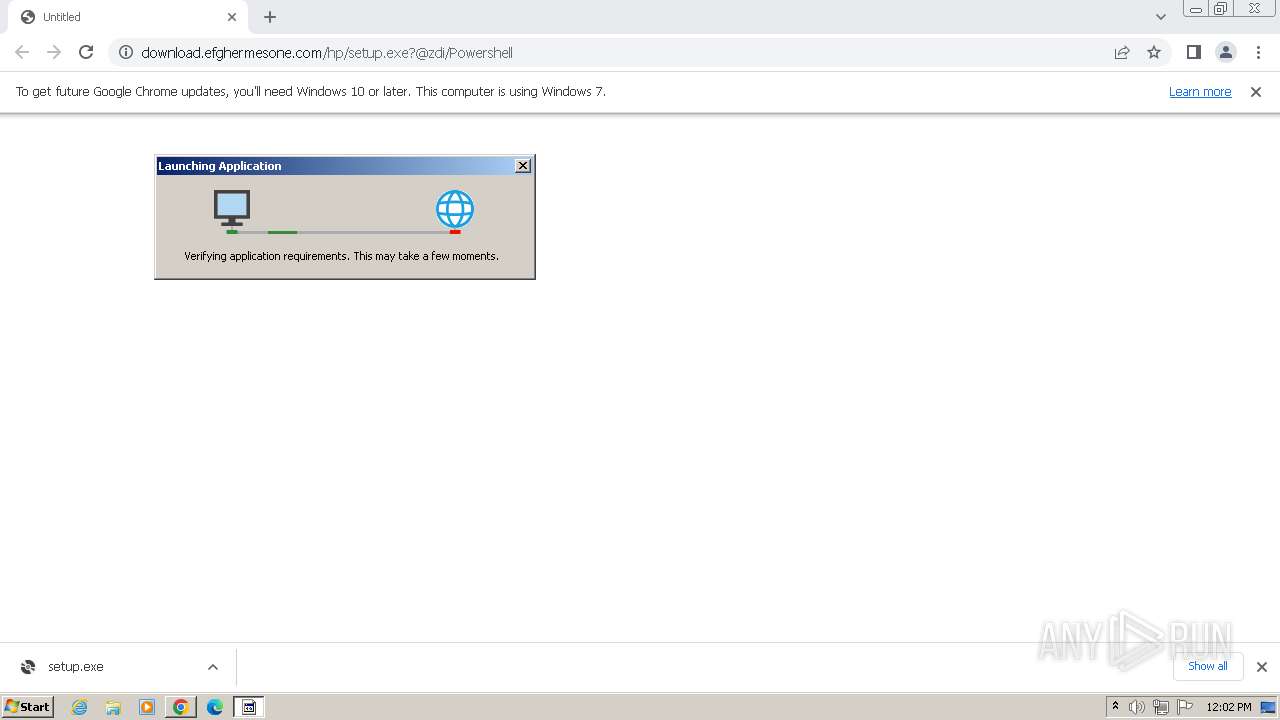Select the running application taskbar button
The width and height of the screenshot is (1280, 720).
coord(249,707)
